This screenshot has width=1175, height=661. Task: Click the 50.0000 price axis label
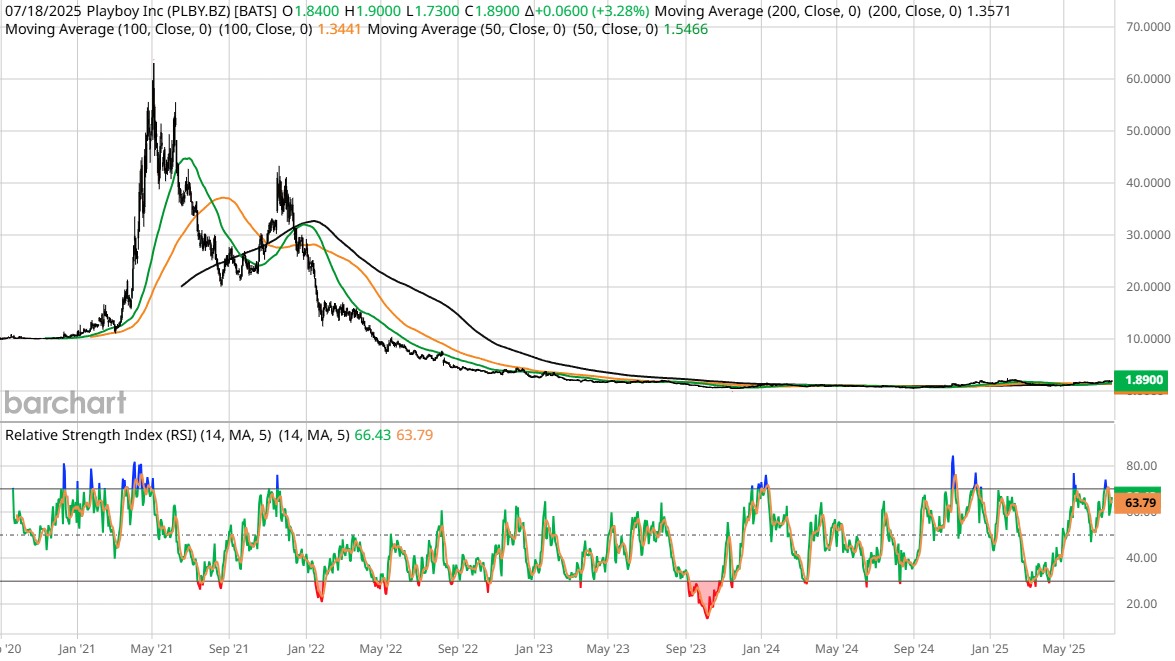pyautogui.click(x=1148, y=131)
